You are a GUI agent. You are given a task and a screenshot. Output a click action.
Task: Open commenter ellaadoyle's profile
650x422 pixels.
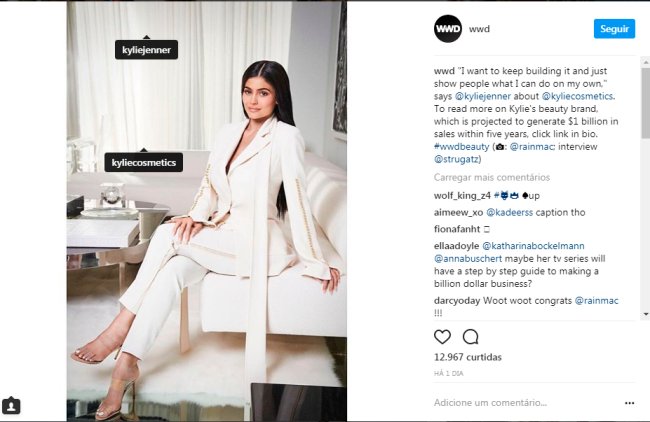click(456, 246)
